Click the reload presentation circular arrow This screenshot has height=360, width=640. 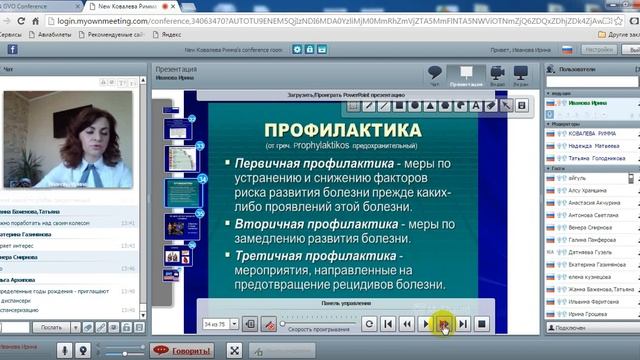[x=369, y=324]
